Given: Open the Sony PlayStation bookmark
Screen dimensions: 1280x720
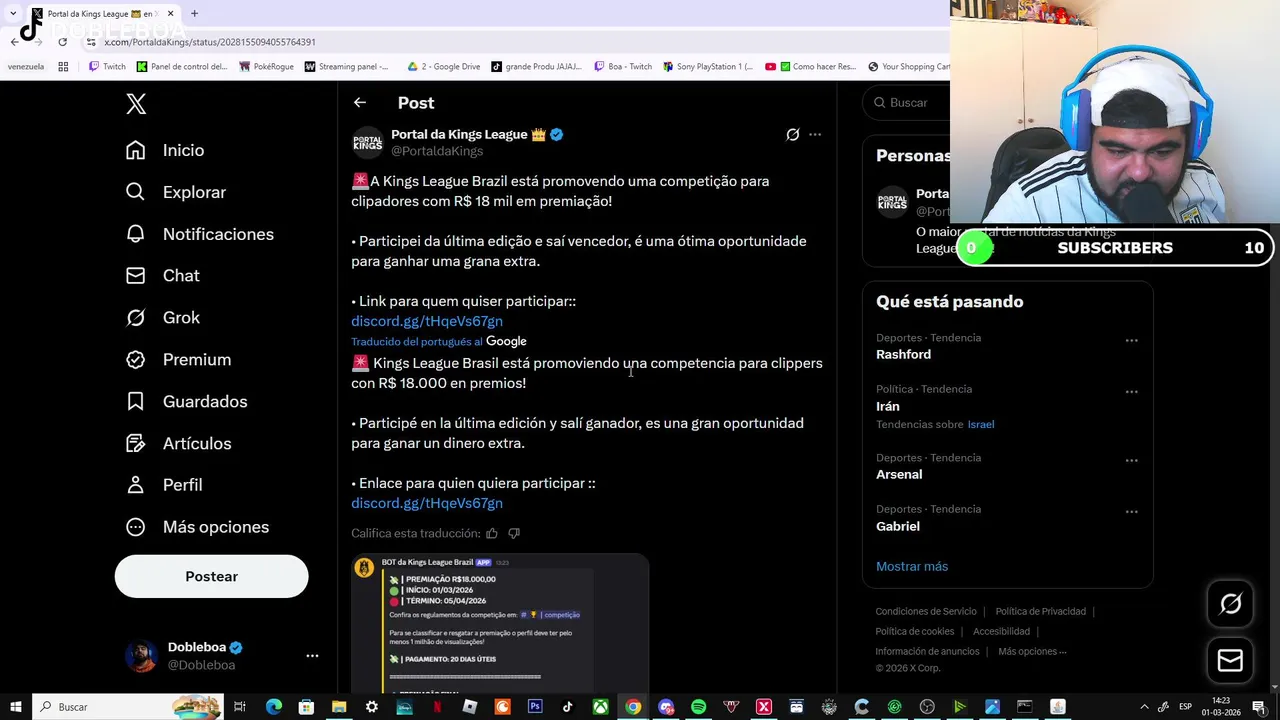Looking at the screenshot, I should point(707,67).
